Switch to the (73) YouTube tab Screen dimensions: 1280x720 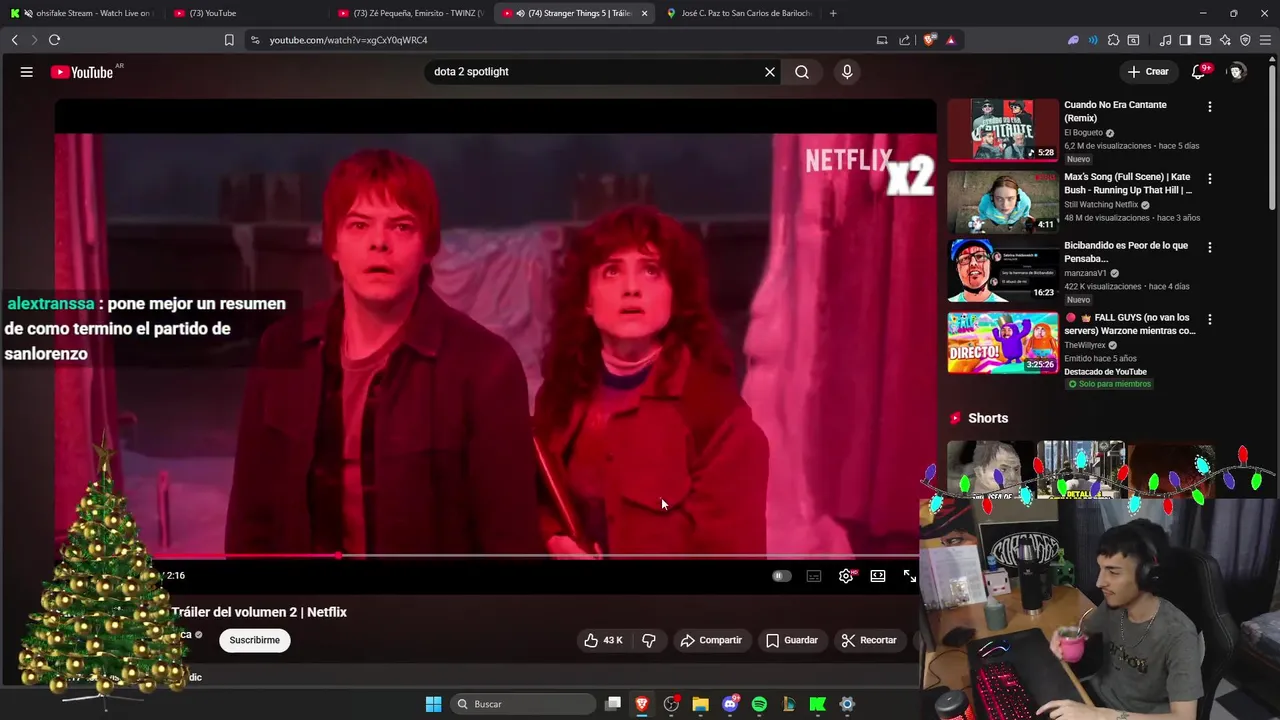245,13
